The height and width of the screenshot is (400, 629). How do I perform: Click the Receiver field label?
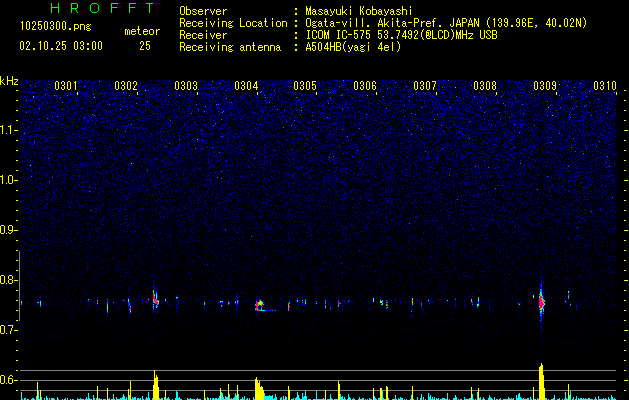203,35
